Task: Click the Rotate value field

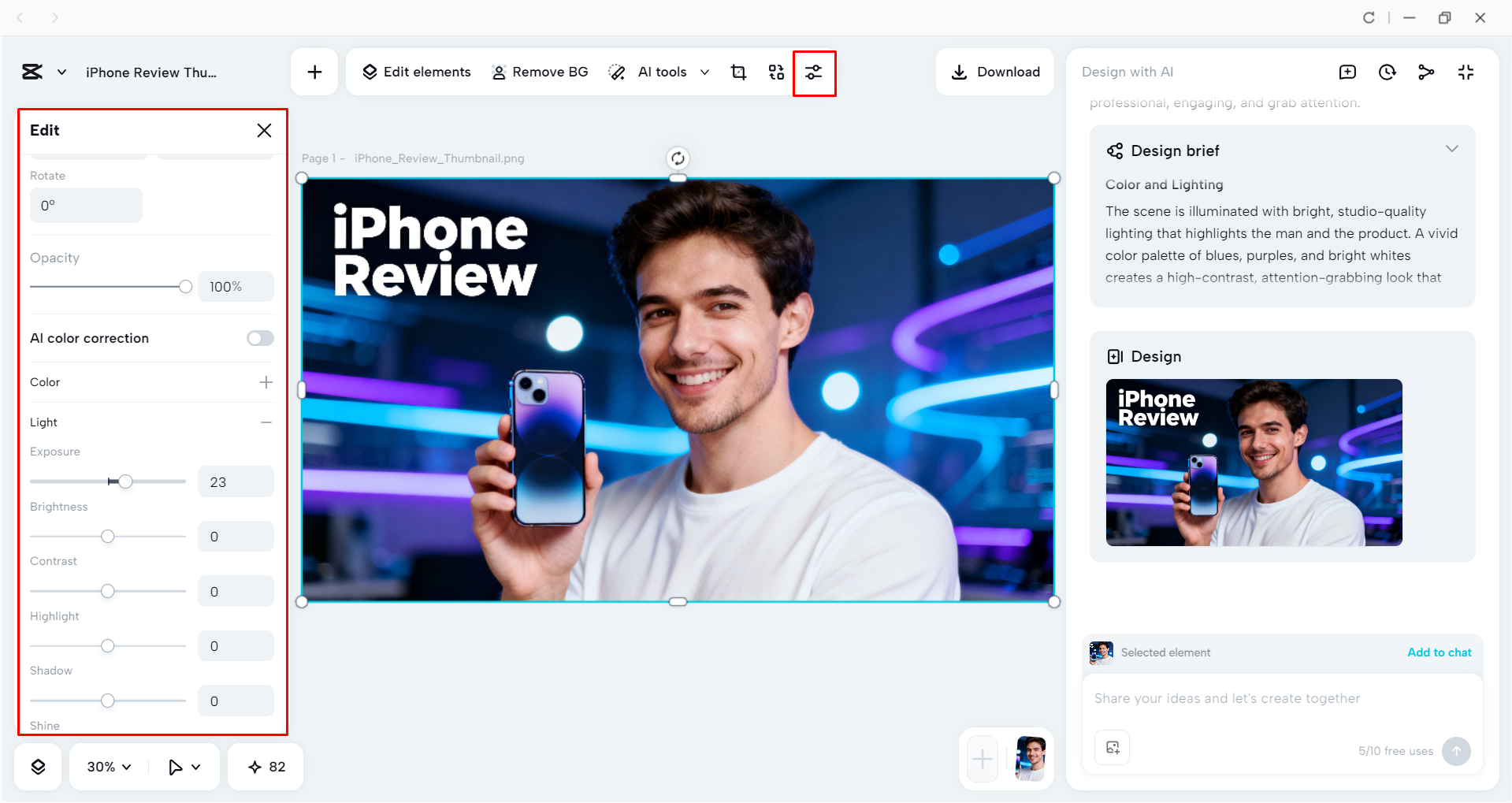Action: point(86,206)
